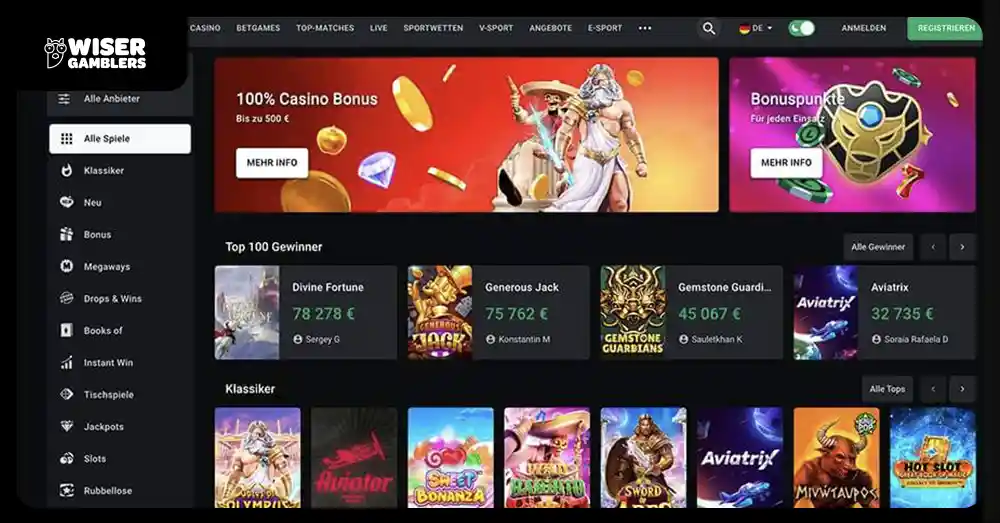
Task: Show next Top 100 Gewinner entries
Action: click(x=962, y=247)
